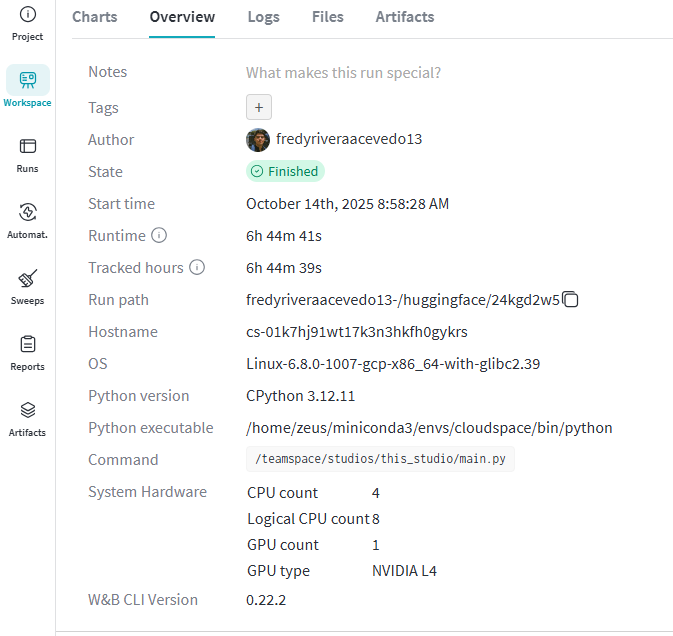Open Artifacts from the sidebar
The image size is (673, 636).
(x=27, y=420)
